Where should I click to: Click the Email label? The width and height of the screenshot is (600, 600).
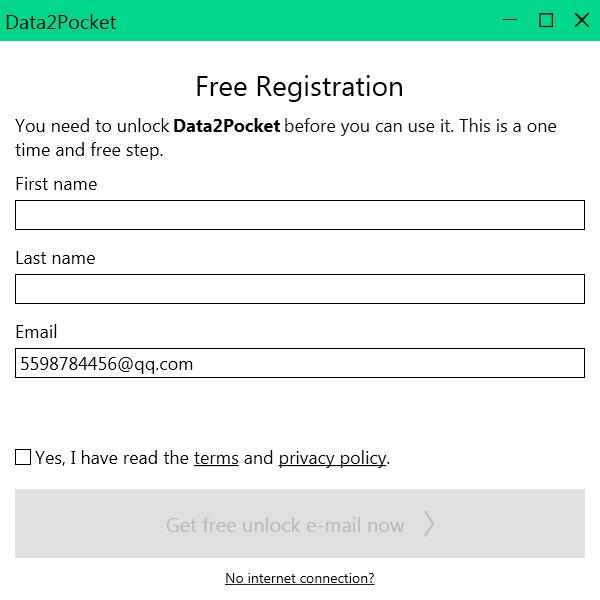point(36,332)
